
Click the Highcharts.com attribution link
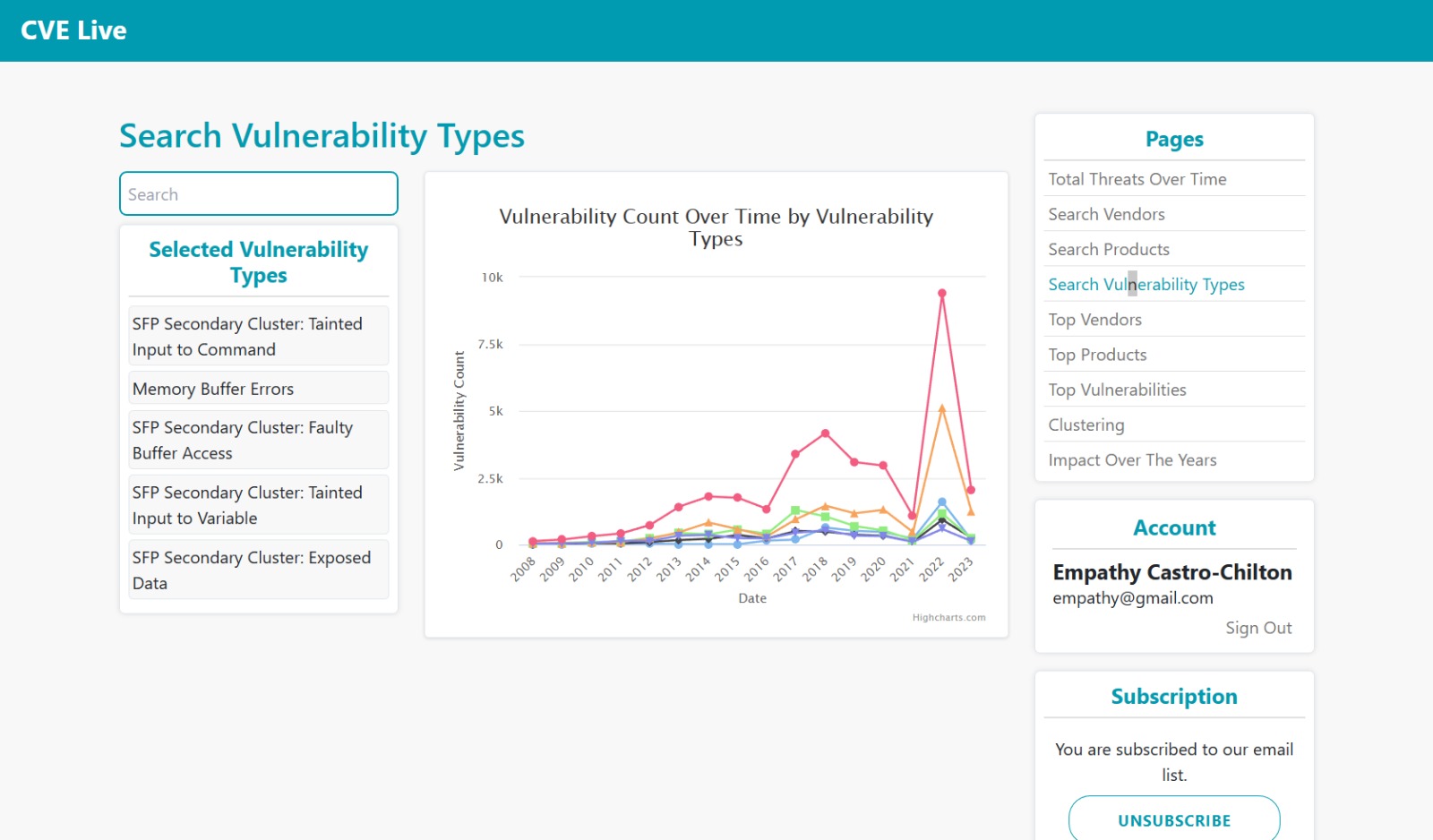[x=948, y=617]
